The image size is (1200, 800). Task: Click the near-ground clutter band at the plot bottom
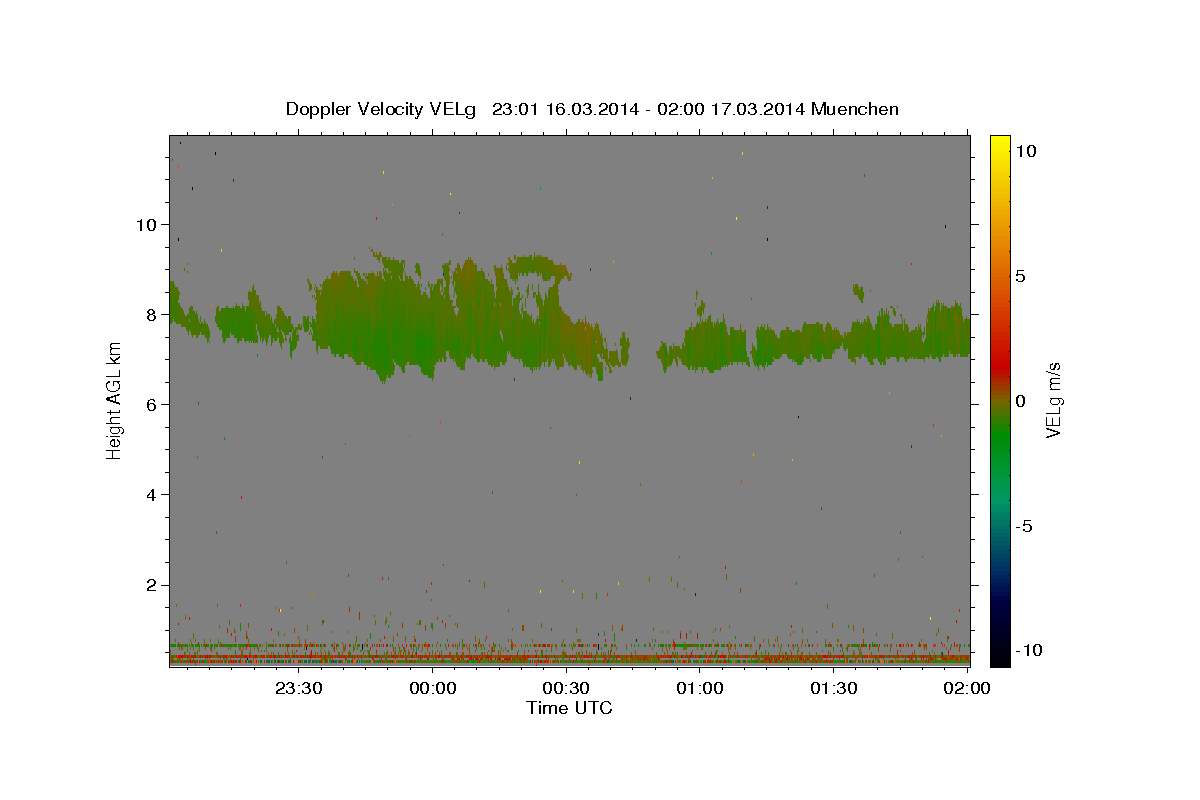tap(569, 652)
